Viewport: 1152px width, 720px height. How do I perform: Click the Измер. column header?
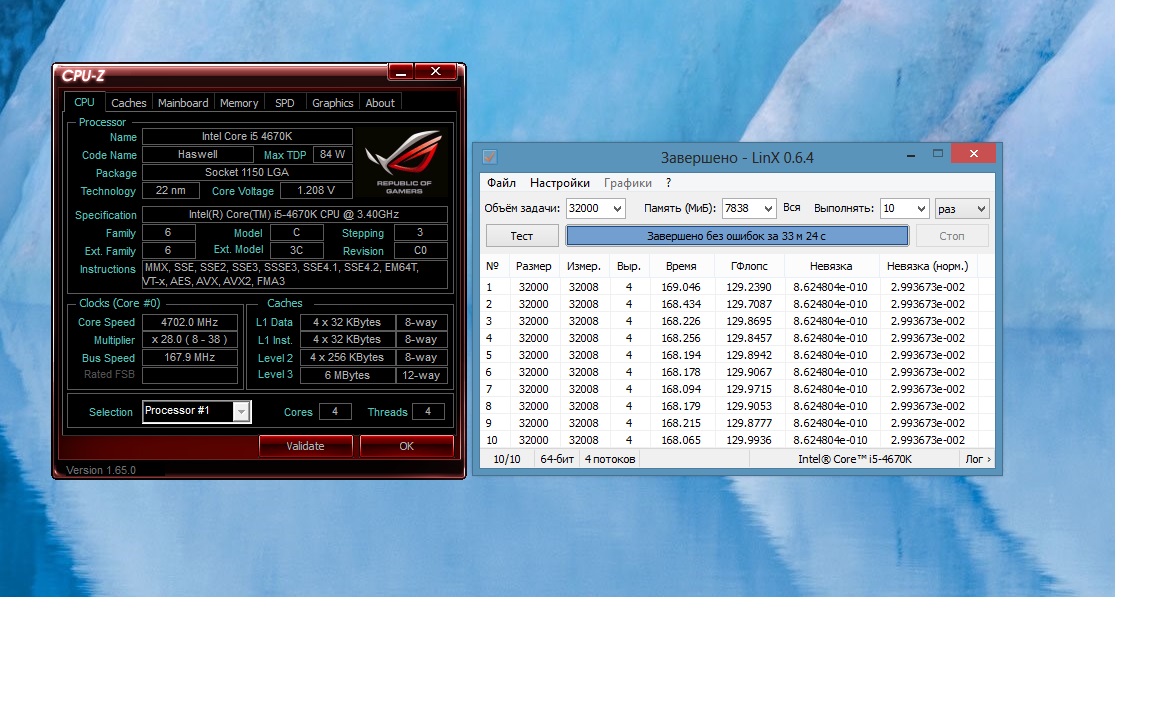coord(583,266)
